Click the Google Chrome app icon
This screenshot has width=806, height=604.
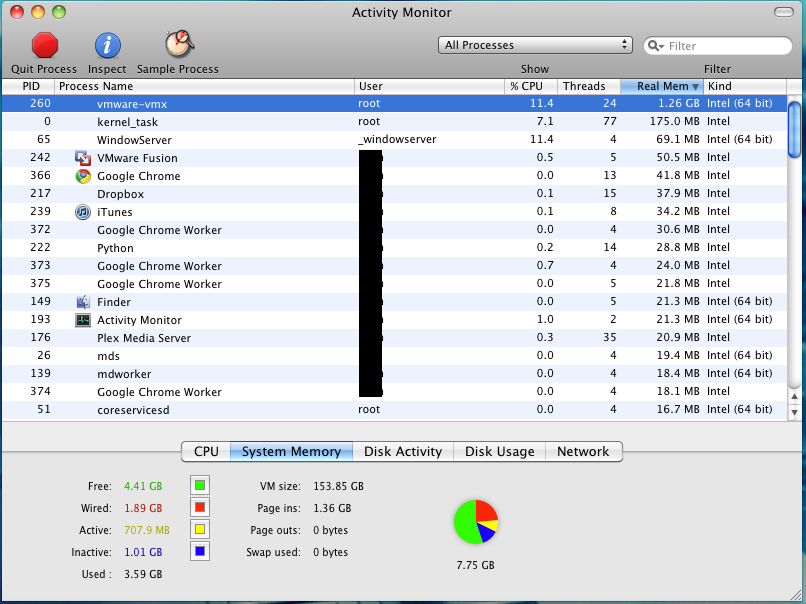(x=83, y=176)
